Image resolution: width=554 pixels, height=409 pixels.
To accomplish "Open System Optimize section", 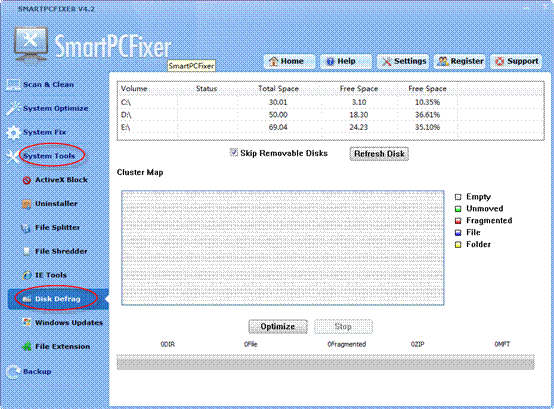I will (55, 108).
